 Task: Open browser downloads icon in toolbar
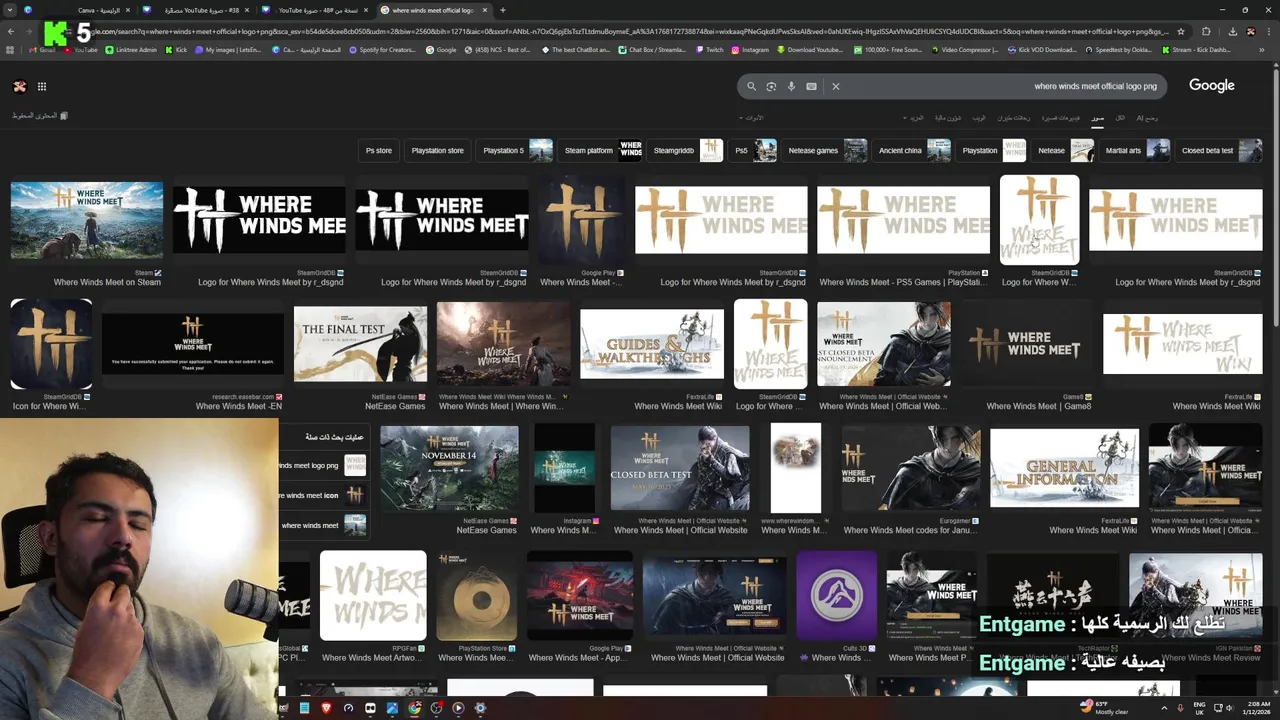coord(1232,31)
